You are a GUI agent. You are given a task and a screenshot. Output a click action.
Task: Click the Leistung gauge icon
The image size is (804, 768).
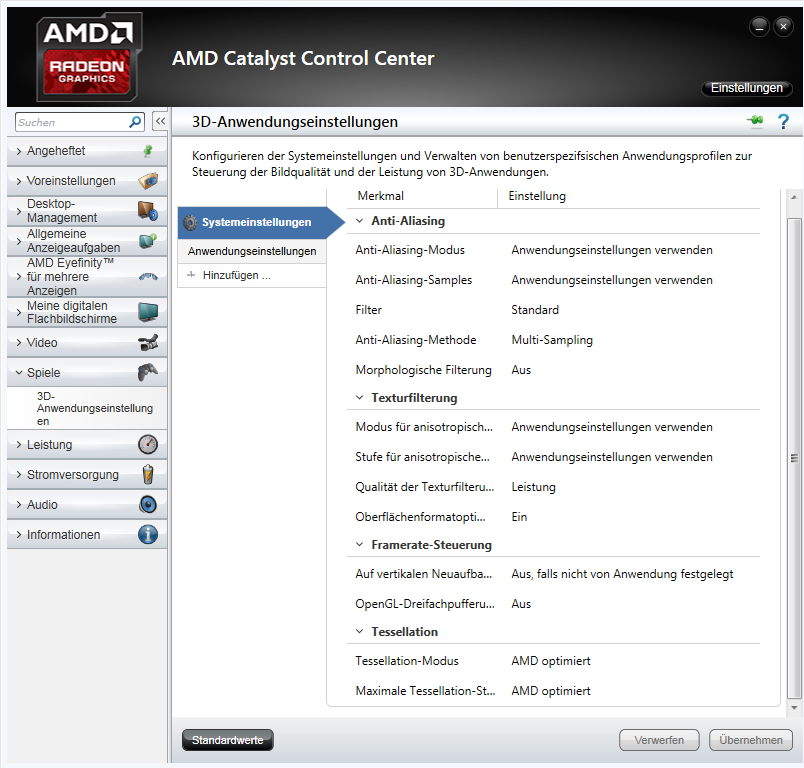tap(148, 444)
